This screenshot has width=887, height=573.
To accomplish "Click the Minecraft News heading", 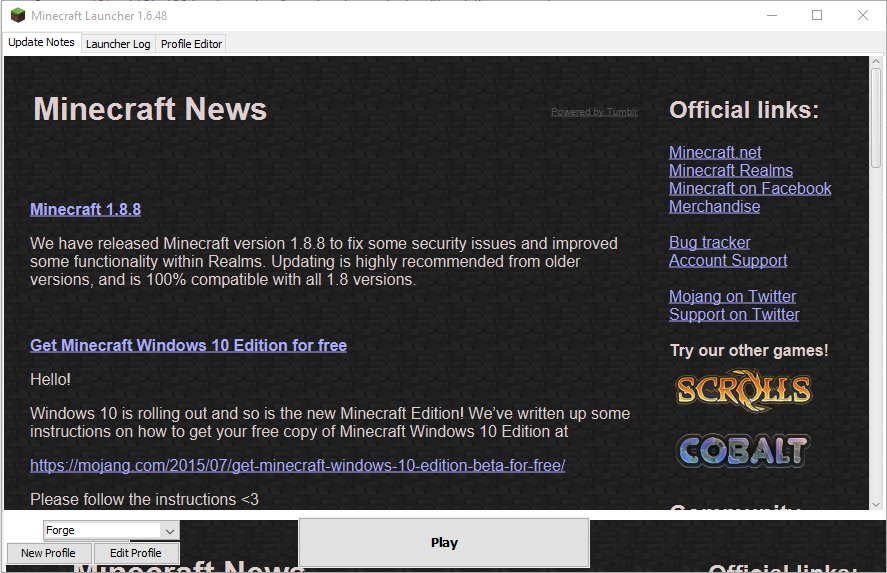I will point(150,109).
